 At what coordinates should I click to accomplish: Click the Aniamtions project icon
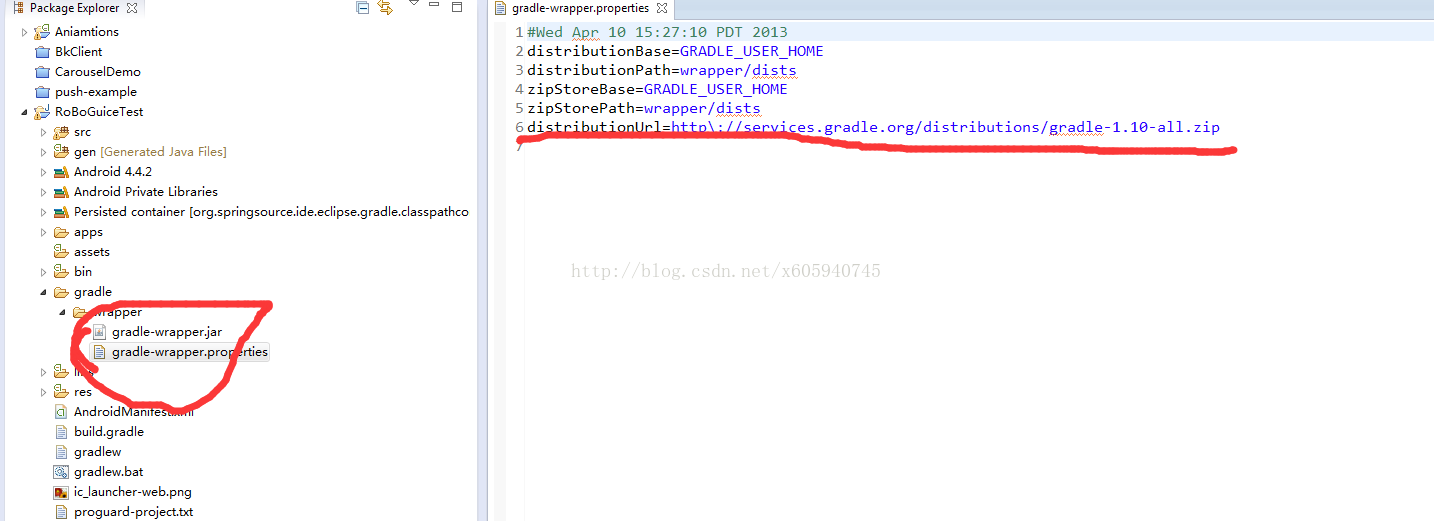pyautogui.click(x=42, y=32)
